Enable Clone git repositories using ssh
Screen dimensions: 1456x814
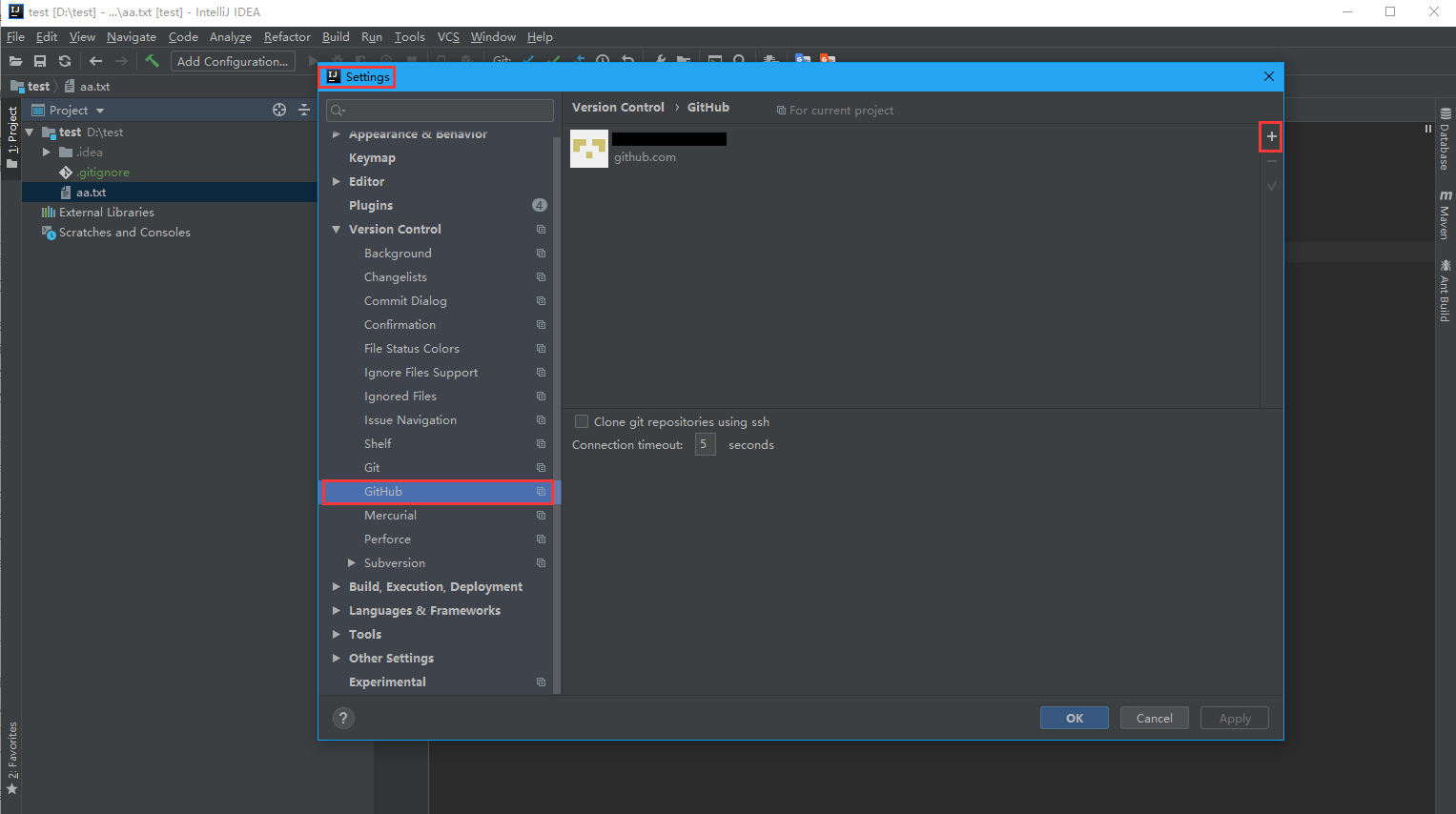click(x=581, y=421)
